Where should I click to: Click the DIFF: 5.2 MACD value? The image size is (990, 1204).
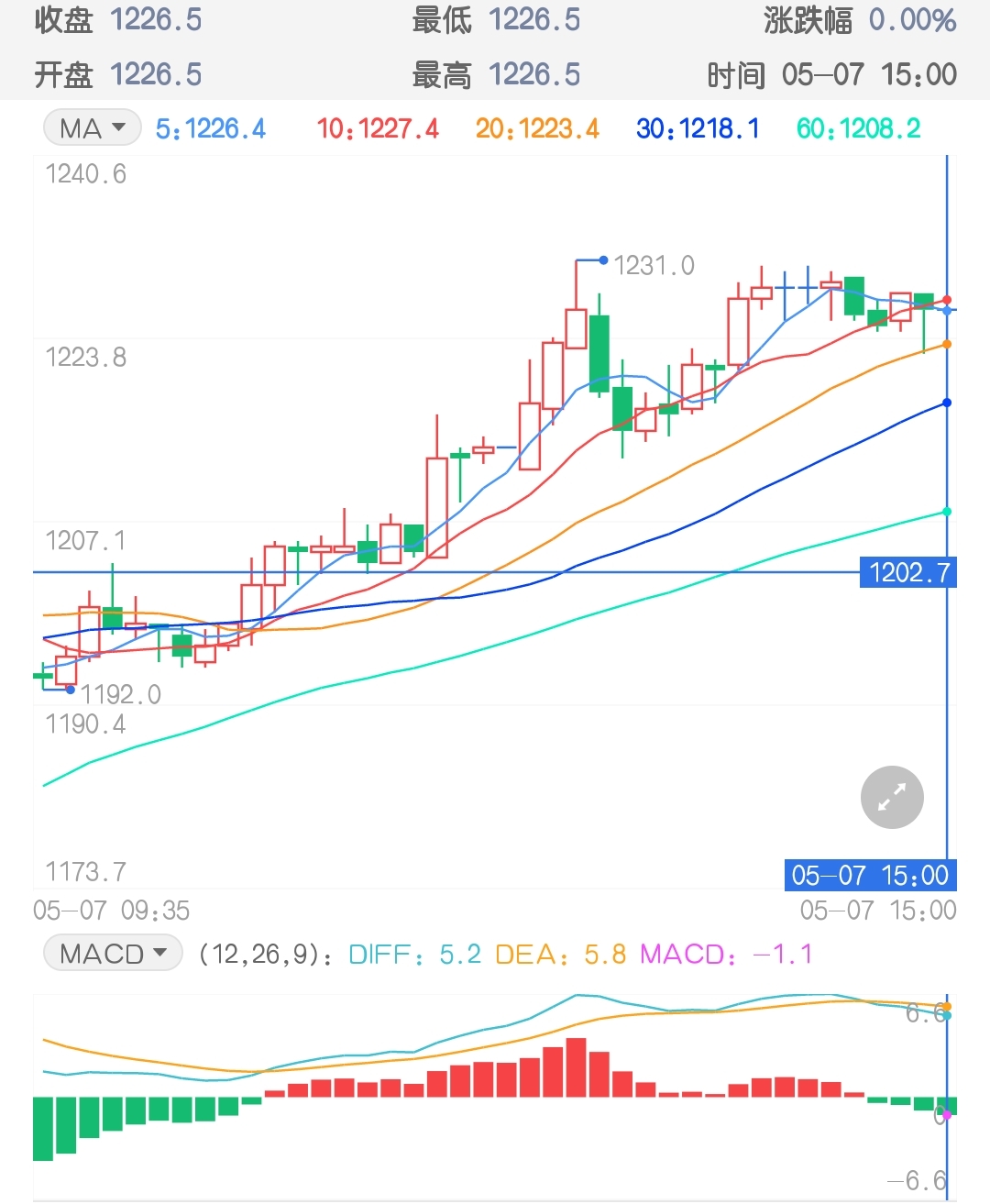[x=414, y=955]
